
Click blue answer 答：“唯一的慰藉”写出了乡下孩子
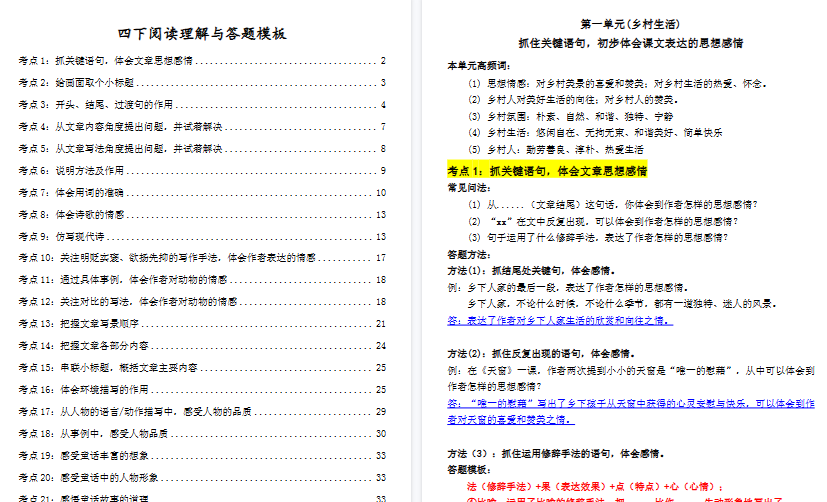pyautogui.click(x=631, y=411)
